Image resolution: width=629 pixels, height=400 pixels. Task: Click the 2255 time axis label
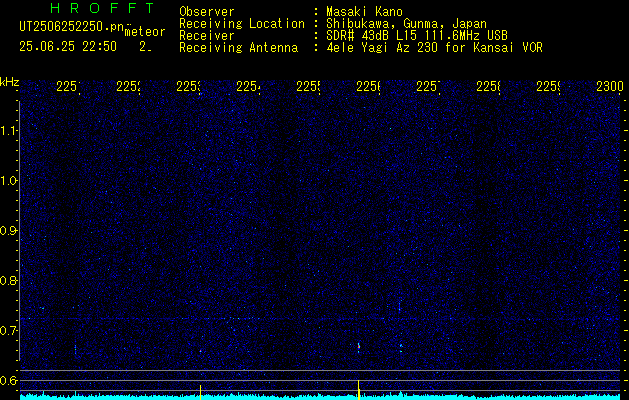pos(308,87)
